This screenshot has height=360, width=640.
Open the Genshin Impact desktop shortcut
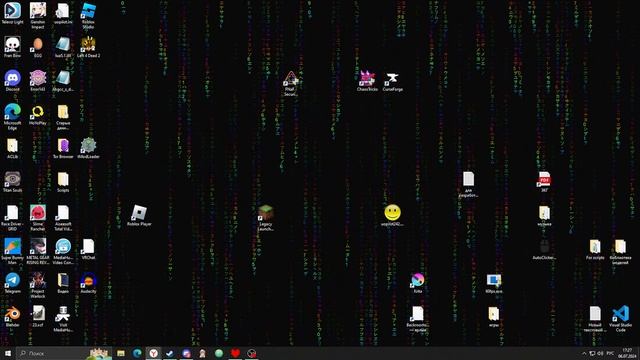point(38,15)
